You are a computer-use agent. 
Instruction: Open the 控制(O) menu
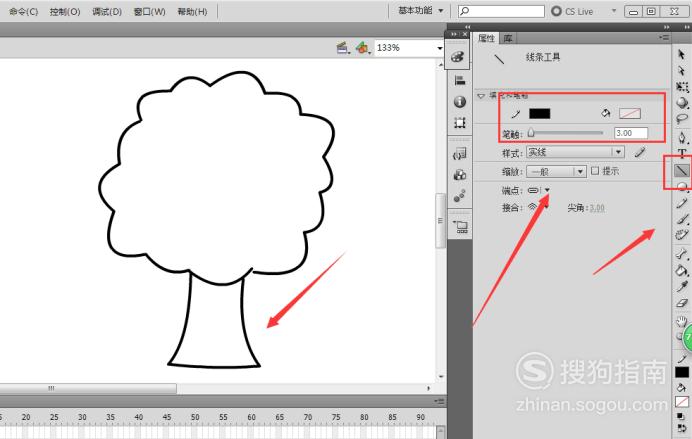pyautogui.click(x=65, y=11)
